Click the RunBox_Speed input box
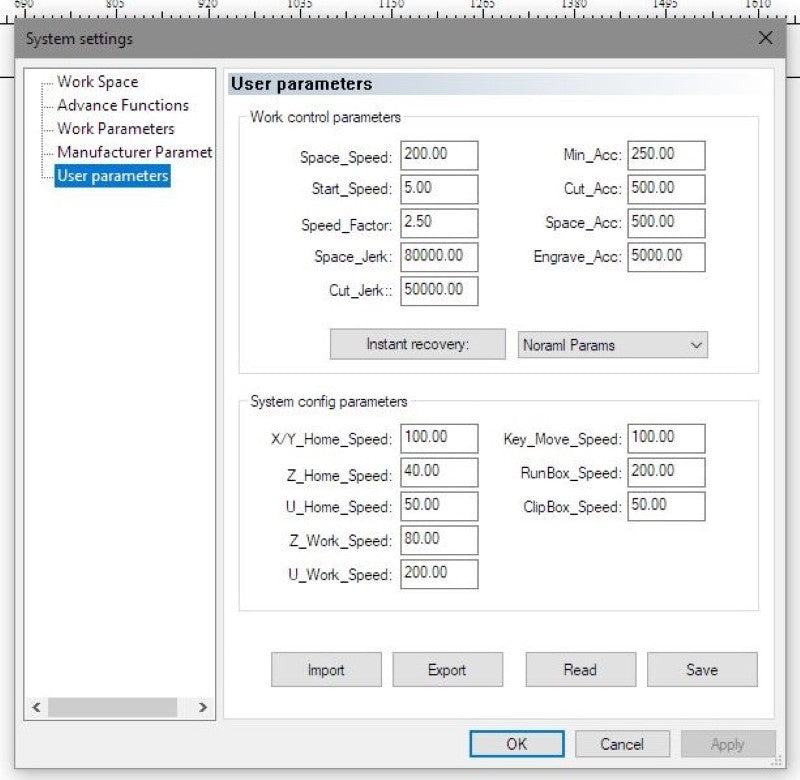This screenshot has width=800, height=780. (666, 472)
